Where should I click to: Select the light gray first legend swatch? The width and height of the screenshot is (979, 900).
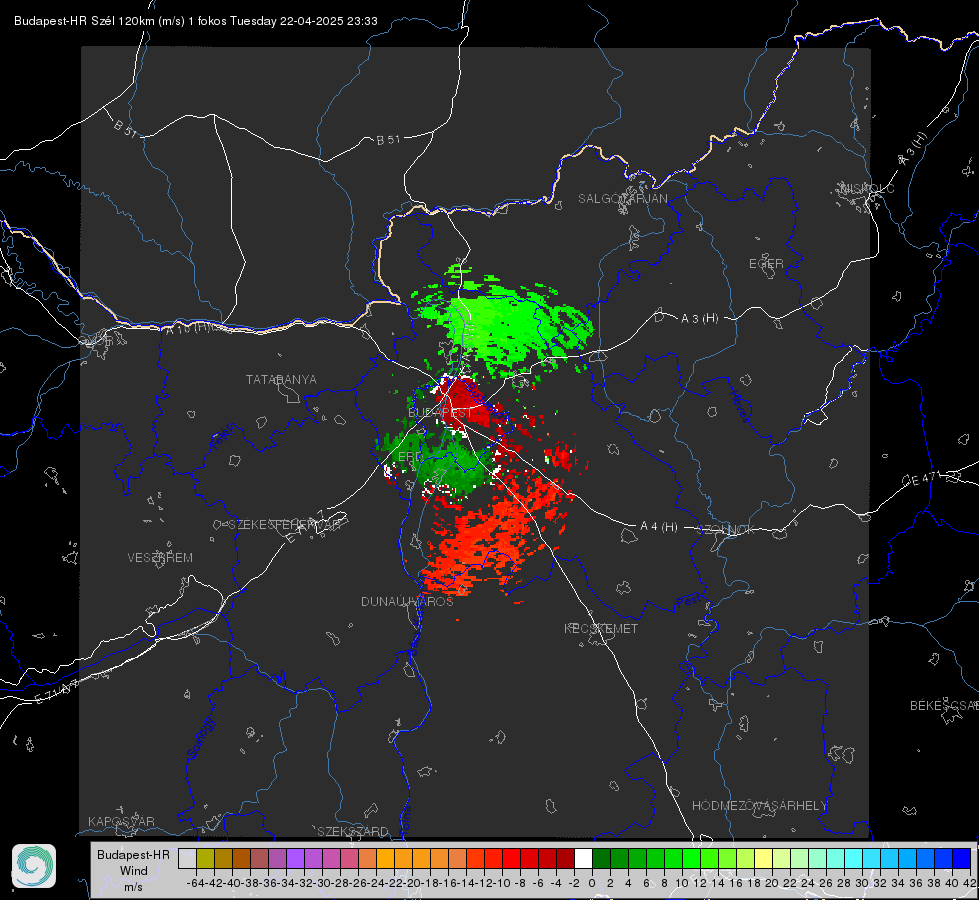coord(187,858)
